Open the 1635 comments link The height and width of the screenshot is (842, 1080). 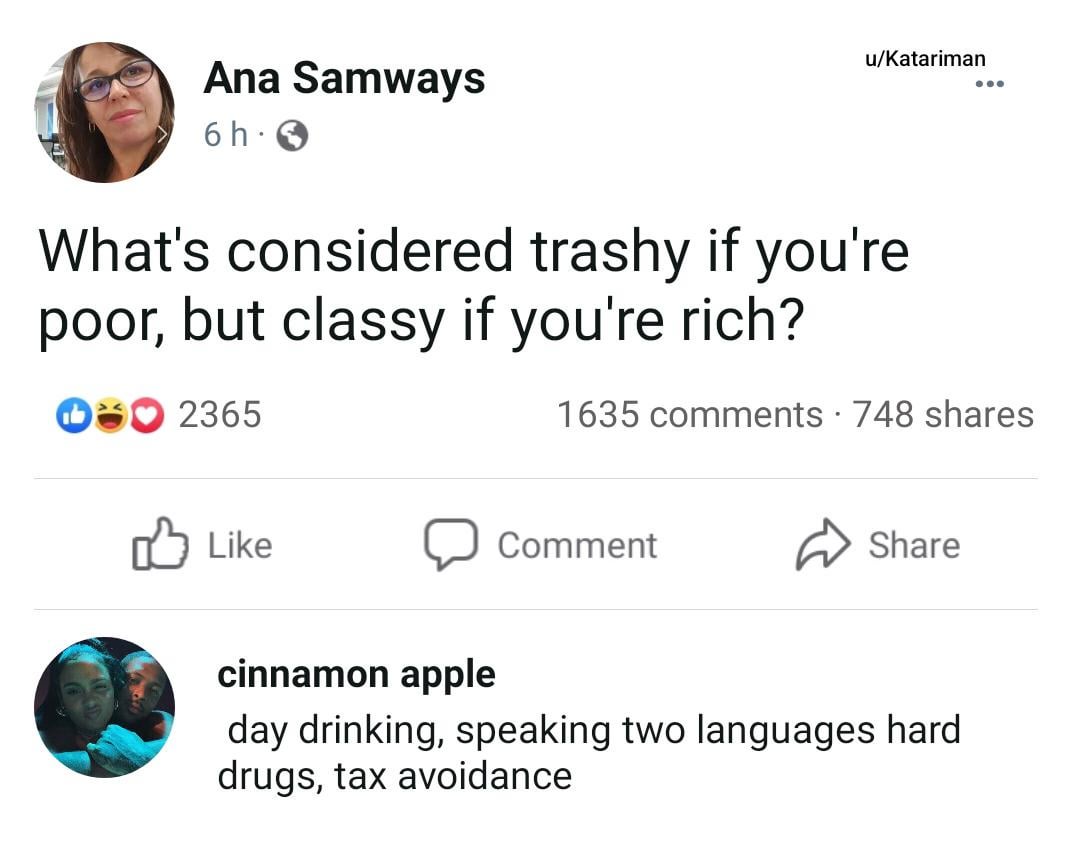tap(689, 414)
